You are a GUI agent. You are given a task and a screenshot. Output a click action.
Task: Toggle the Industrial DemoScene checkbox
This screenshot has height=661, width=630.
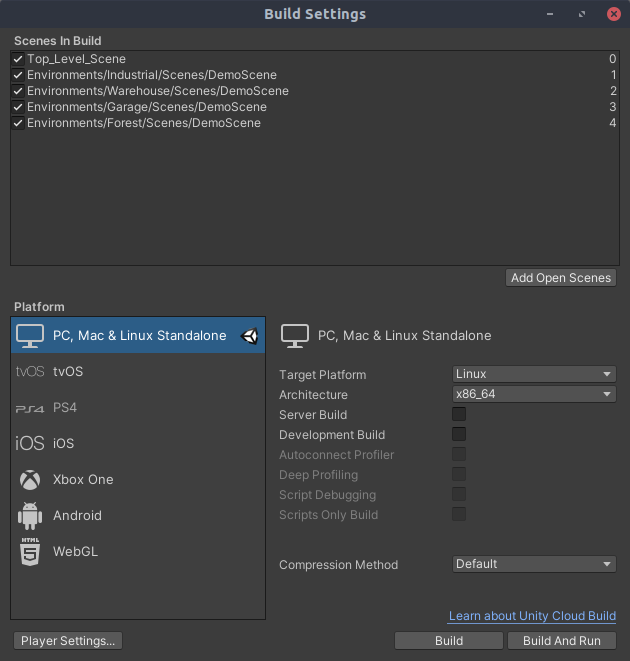point(18,75)
